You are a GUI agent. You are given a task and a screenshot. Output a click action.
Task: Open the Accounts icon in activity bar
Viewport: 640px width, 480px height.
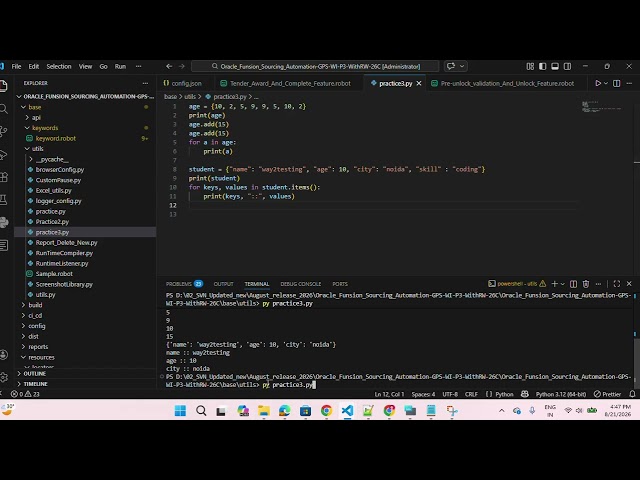[3, 355]
